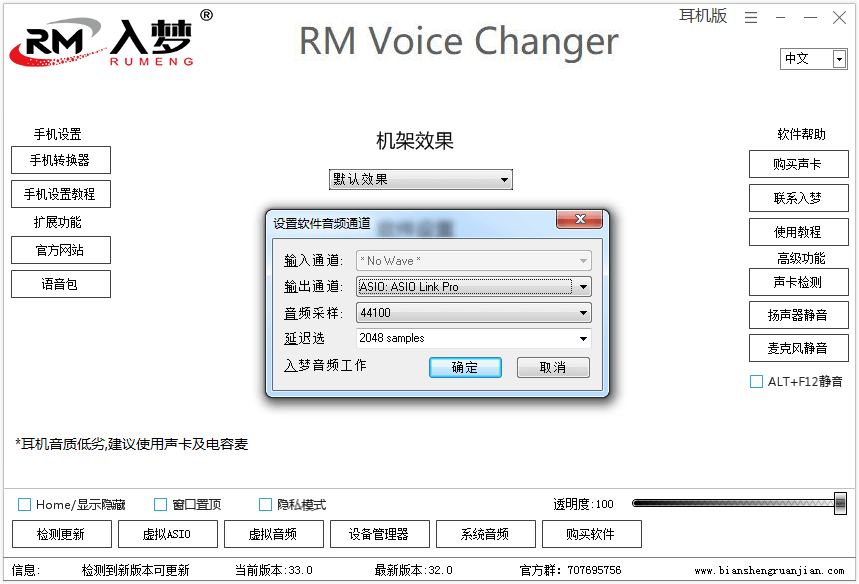
Task: Open the hamburger menu icon
Action: 751,18
